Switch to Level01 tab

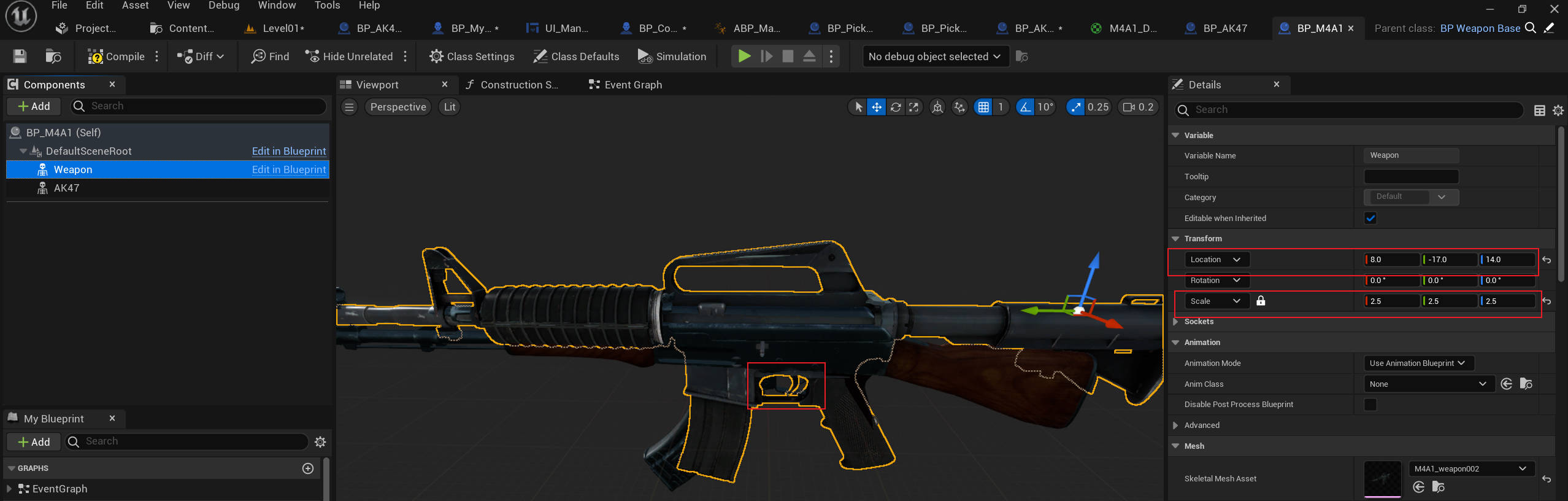275,28
